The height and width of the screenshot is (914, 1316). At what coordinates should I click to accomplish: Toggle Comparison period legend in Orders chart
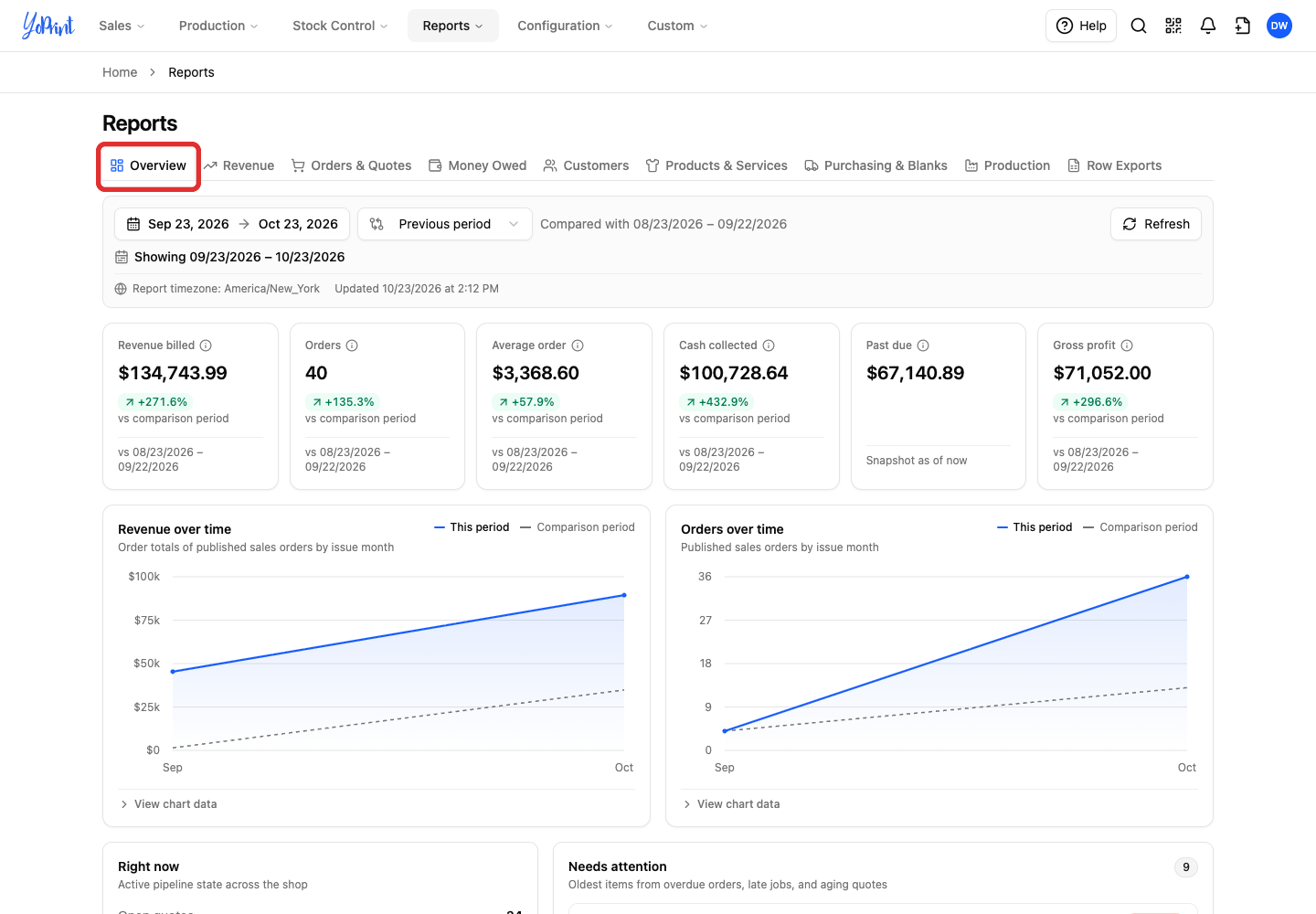click(x=1140, y=527)
